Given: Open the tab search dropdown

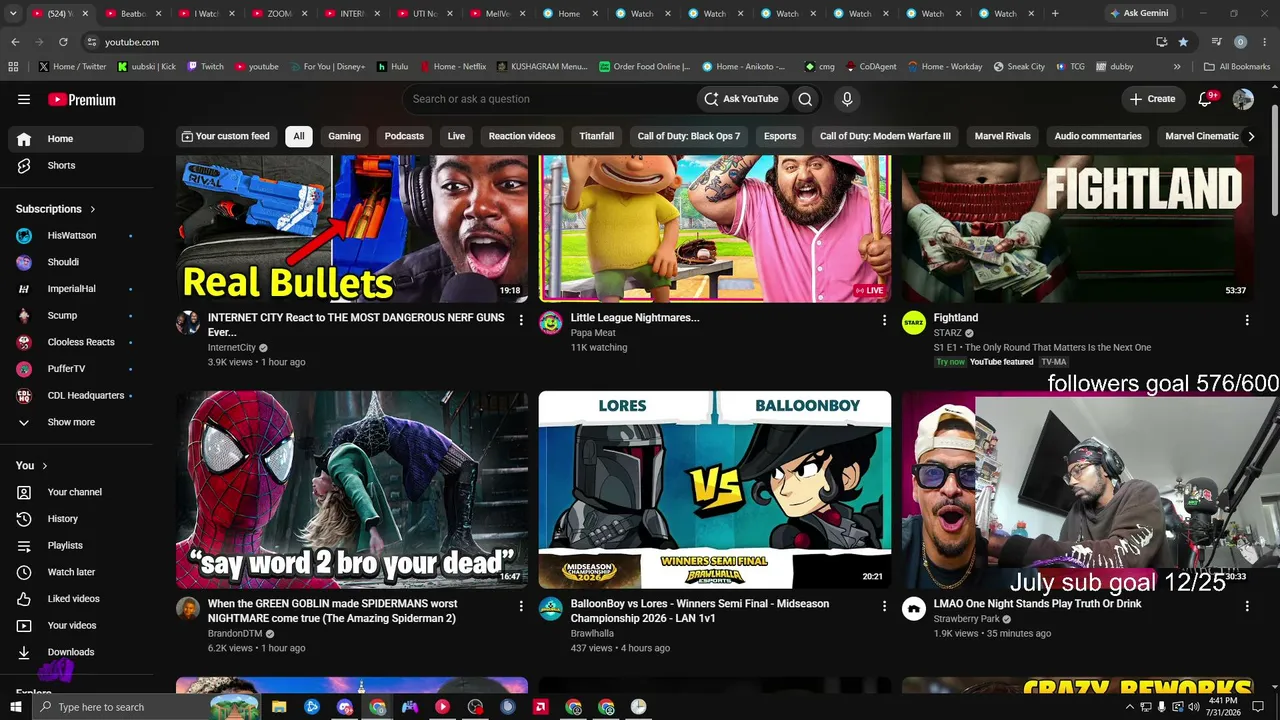Looking at the screenshot, I should [x=12, y=13].
